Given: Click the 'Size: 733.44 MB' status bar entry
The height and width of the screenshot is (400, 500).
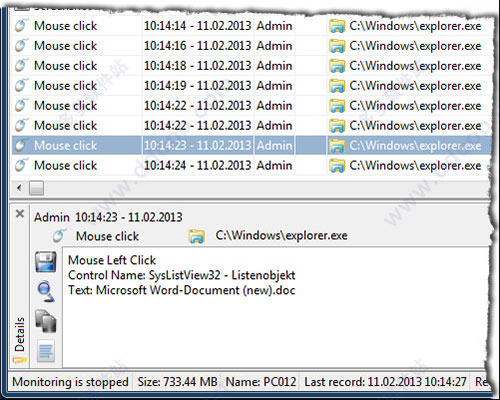Looking at the screenshot, I should (177, 382).
